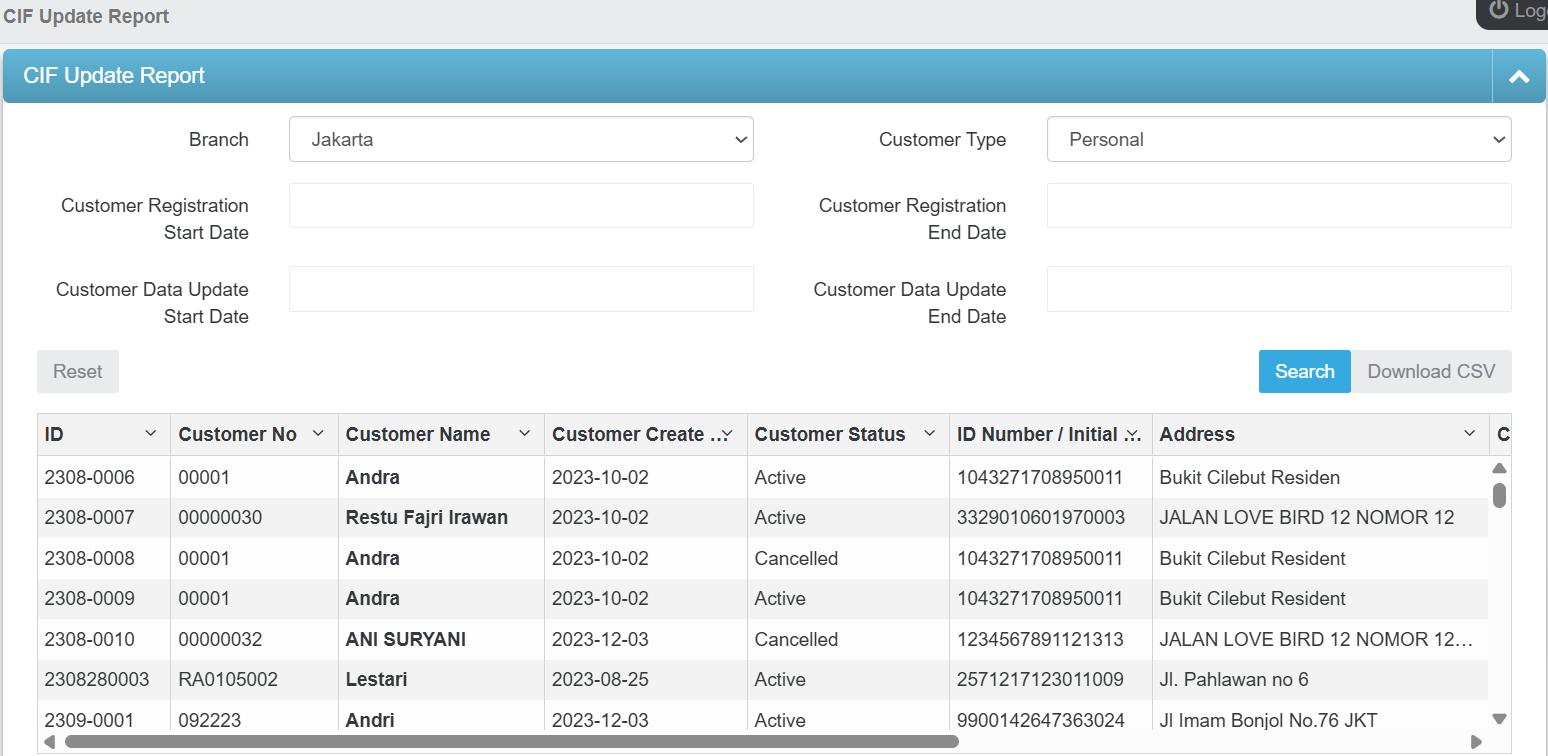The width and height of the screenshot is (1548, 756).
Task: Collapse the CIF Update Report panel
Action: point(1518,77)
